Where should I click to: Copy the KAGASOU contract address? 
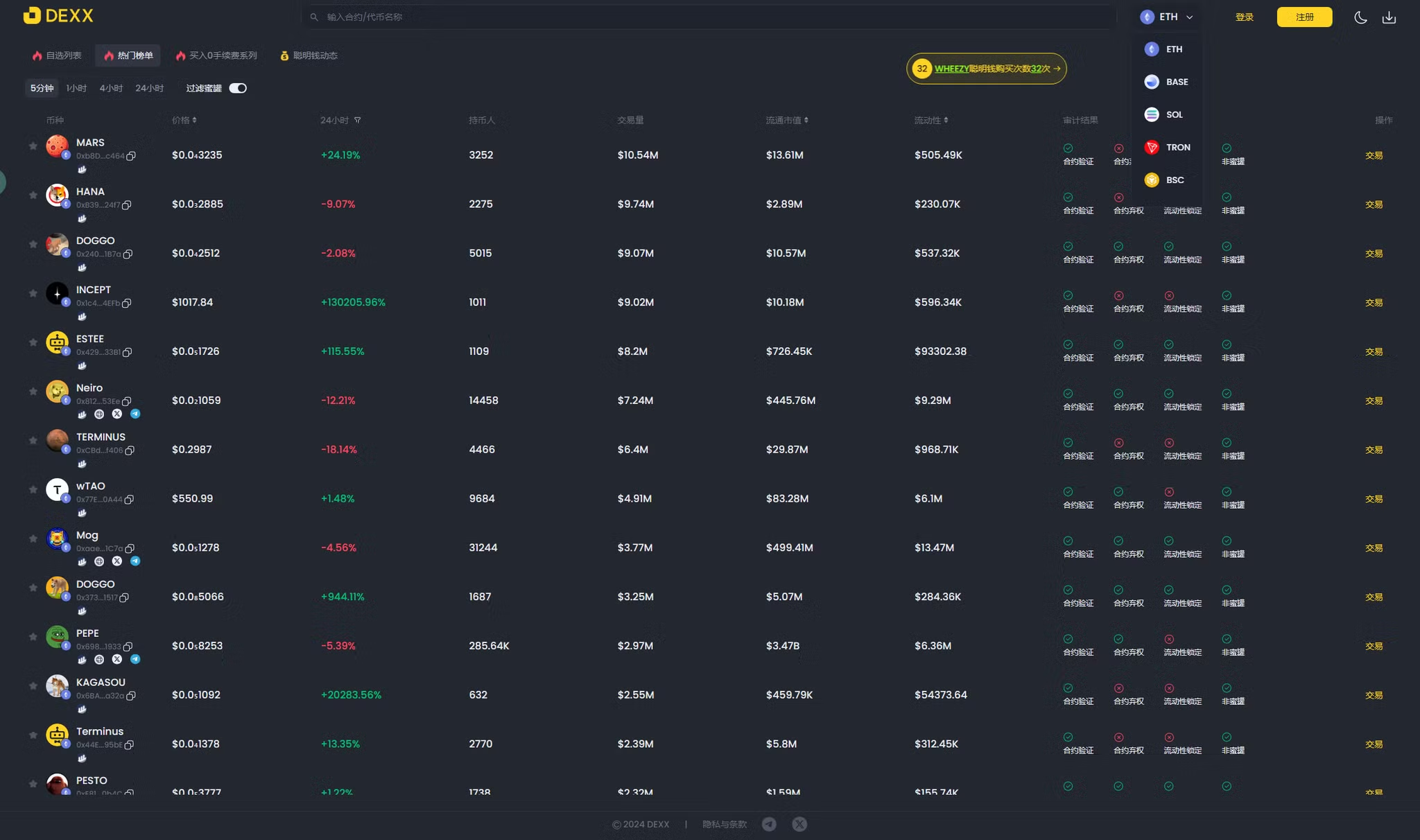point(131,696)
